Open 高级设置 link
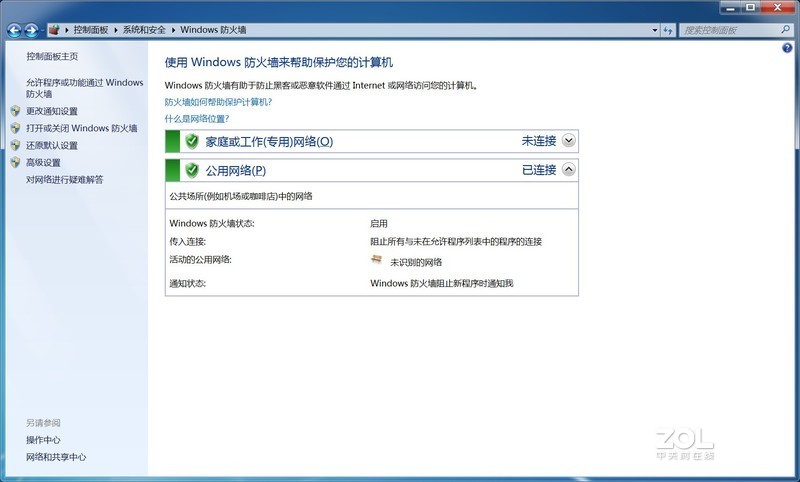The image size is (800, 482). (43, 163)
